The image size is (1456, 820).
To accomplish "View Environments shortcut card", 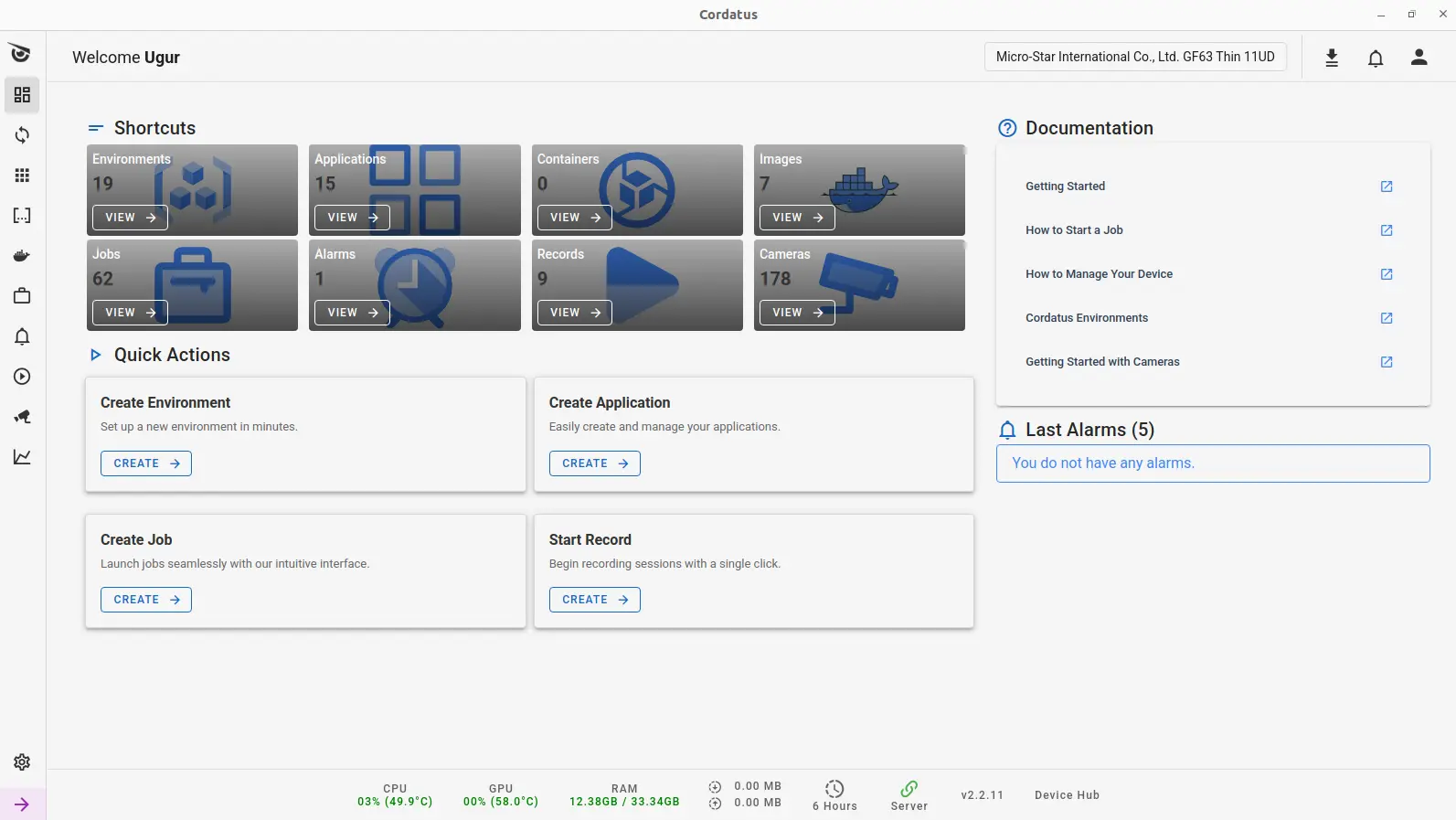I will [x=130, y=218].
